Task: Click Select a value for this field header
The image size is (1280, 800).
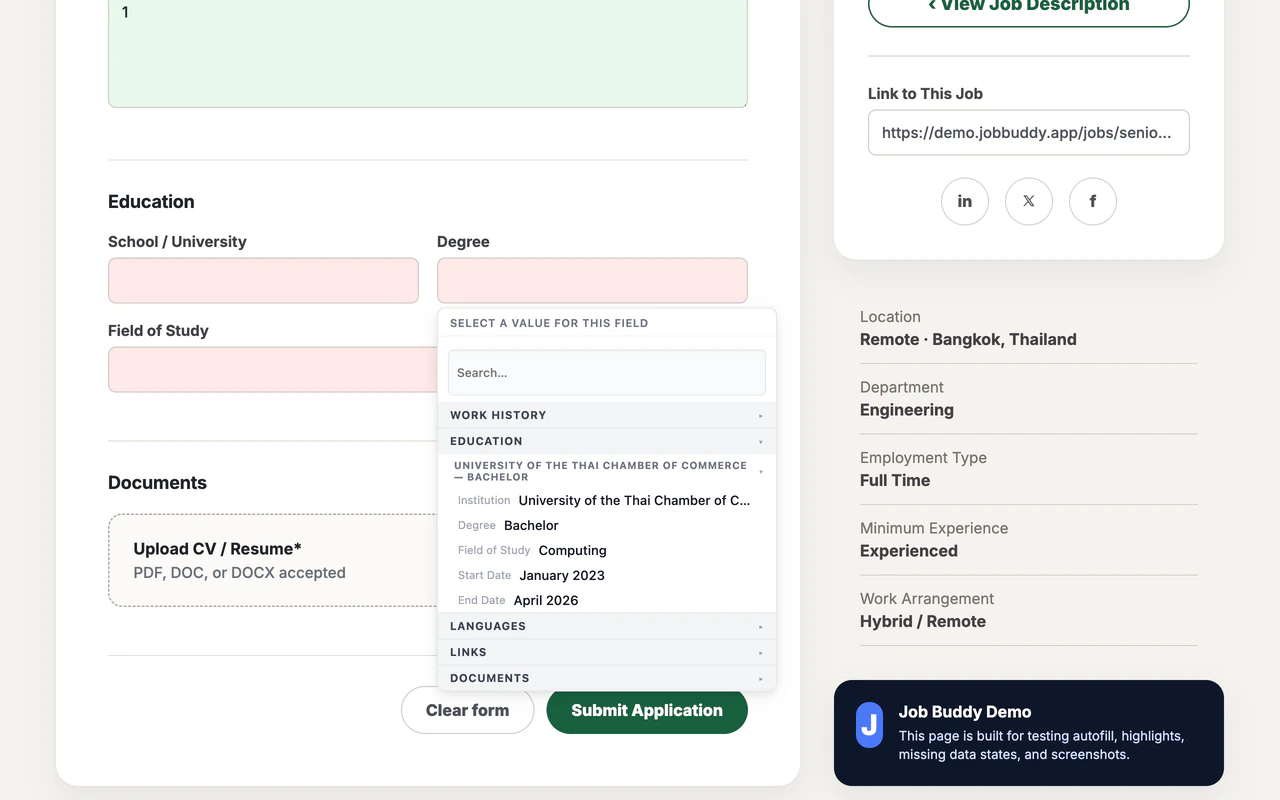Action: [549, 323]
